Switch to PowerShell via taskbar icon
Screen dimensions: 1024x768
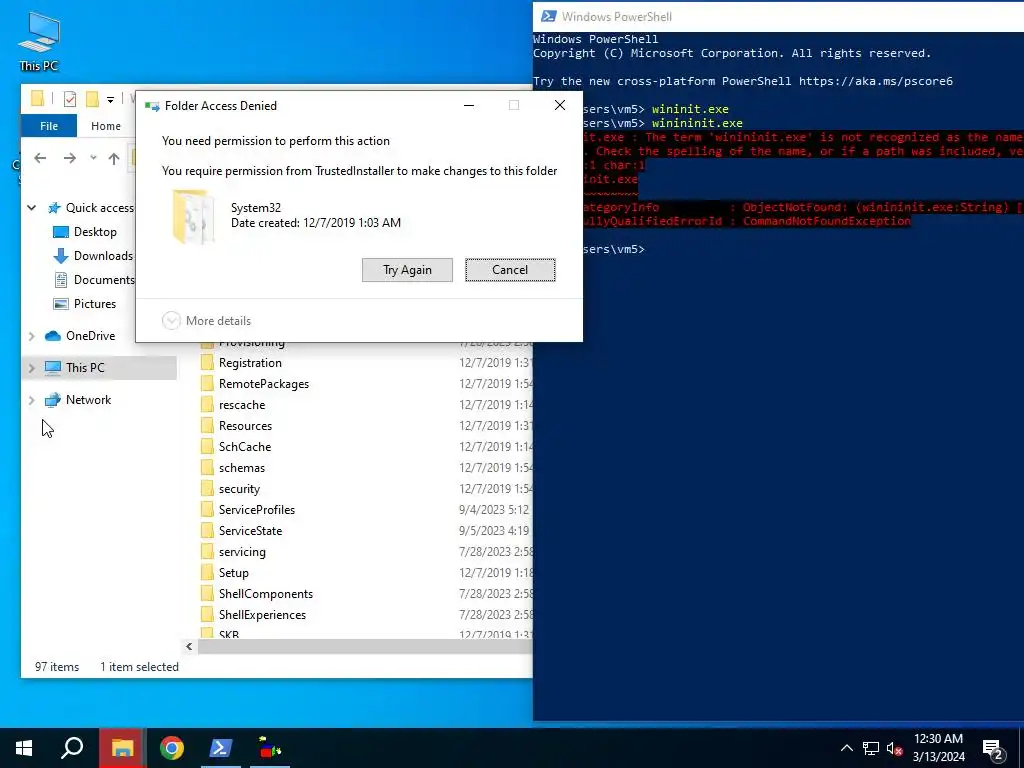(x=221, y=748)
